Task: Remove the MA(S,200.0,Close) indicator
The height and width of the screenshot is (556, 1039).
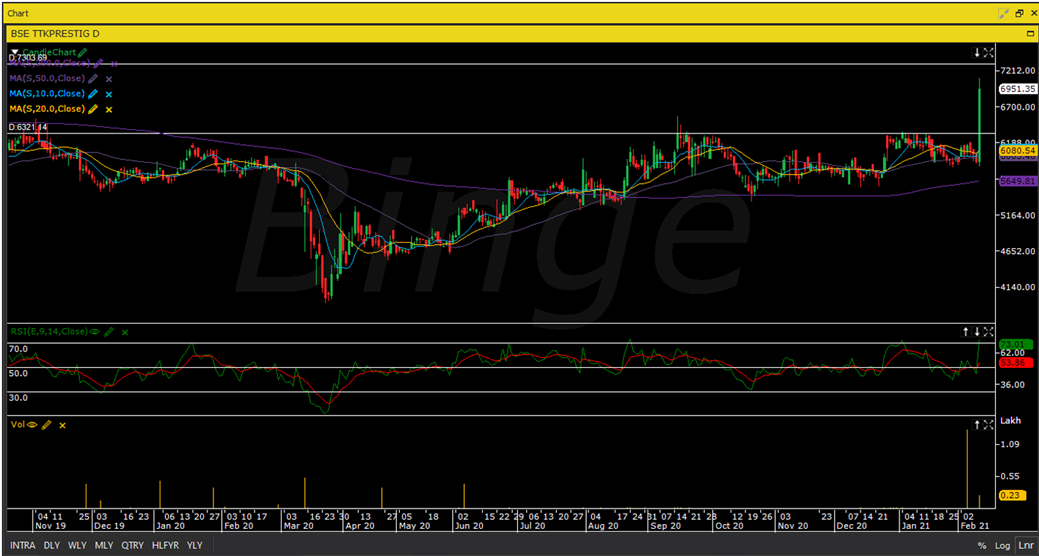Action: pyautogui.click(x=114, y=64)
